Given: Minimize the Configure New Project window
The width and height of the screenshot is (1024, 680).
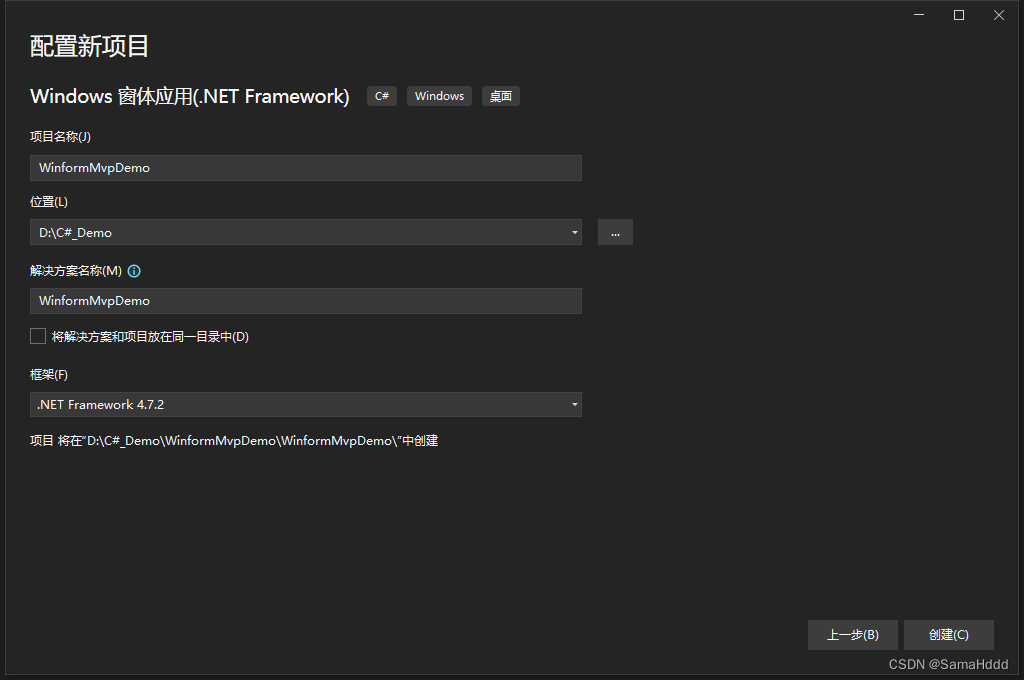Looking at the screenshot, I should 918,15.
